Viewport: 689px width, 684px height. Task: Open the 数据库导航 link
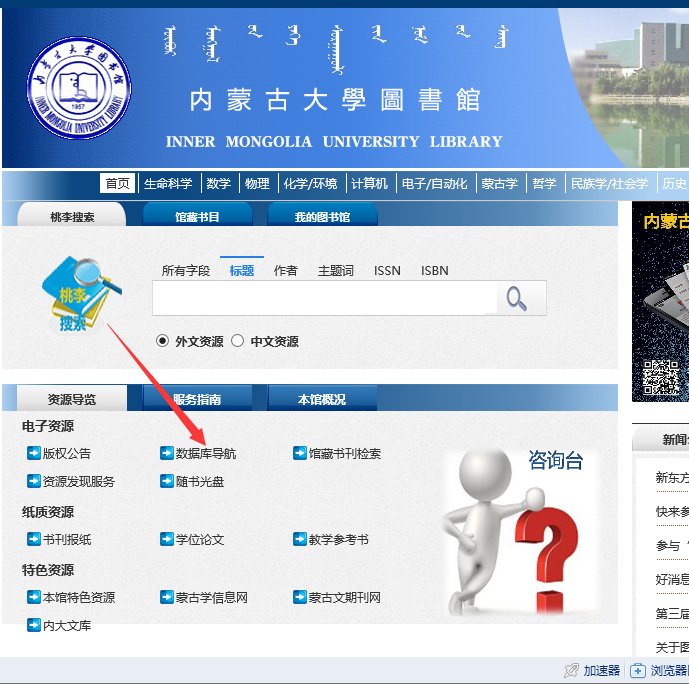206,453
